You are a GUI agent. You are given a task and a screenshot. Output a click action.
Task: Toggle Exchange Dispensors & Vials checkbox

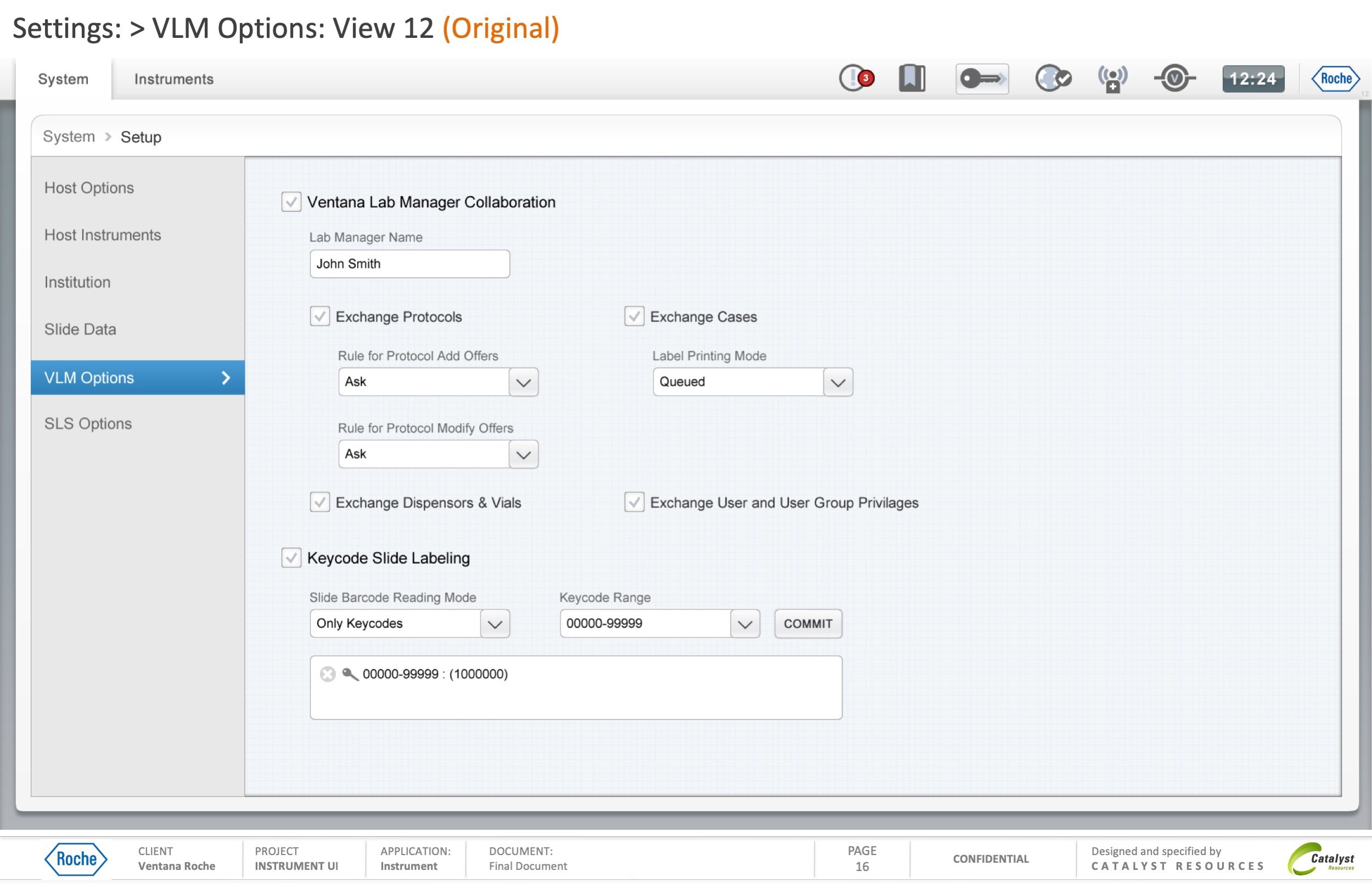point(320,502)
